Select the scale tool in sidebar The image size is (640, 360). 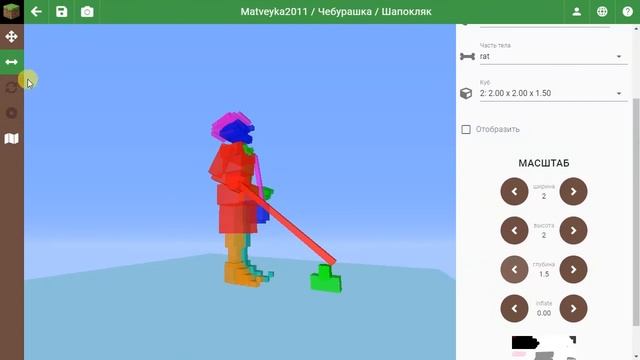tap(11, 62)
